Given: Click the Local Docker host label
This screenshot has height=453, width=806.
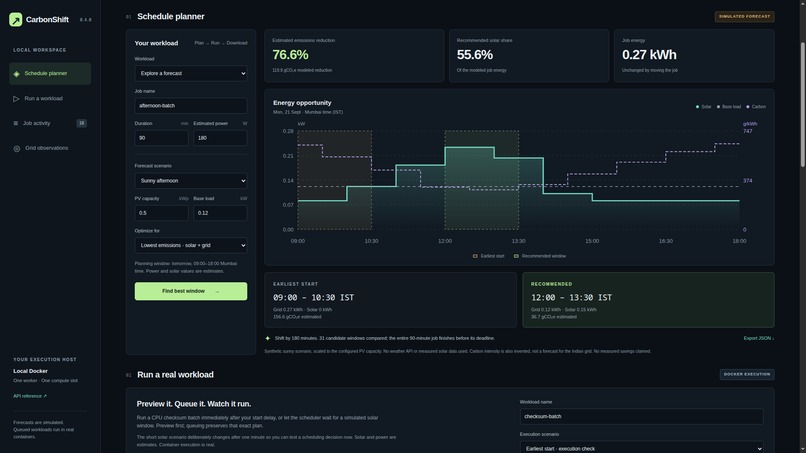Looking at the screenshot, I should [30, 371].
